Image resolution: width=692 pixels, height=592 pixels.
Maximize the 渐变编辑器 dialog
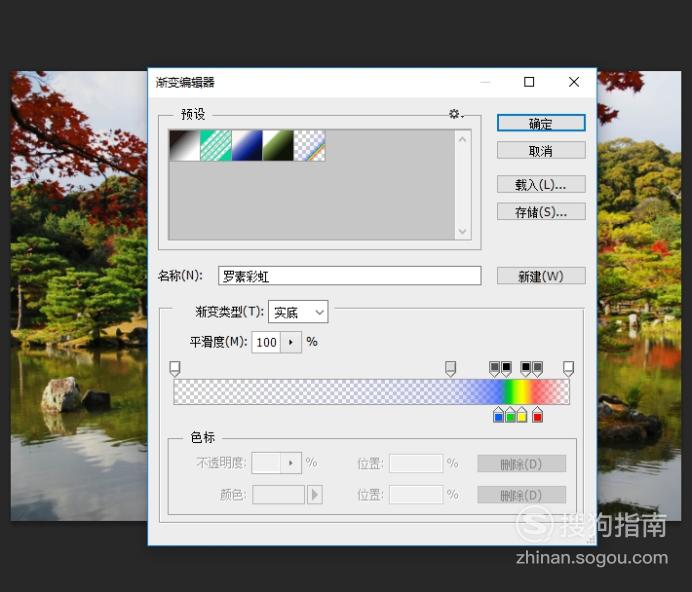click(x=529, y=82)
